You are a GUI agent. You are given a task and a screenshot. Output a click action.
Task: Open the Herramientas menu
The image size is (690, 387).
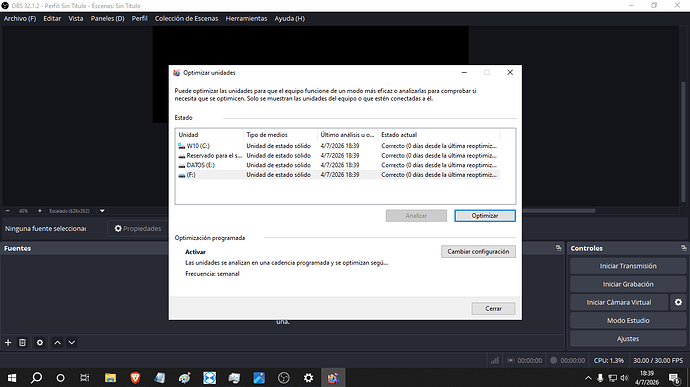(x=246, y=18)
